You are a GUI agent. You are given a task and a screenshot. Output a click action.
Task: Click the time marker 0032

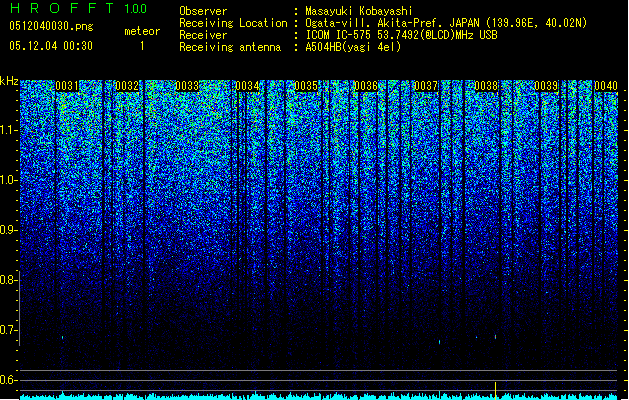pyautogui.click(x=127, y=86)
